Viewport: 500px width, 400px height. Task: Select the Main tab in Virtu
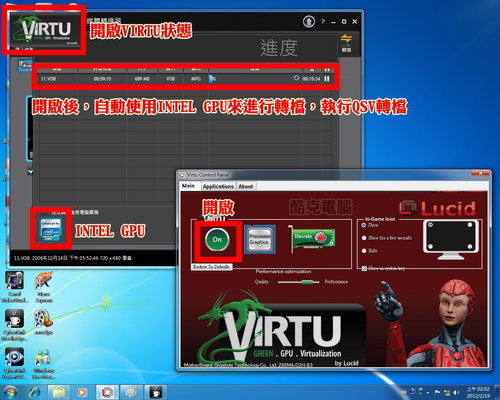(x=188, y=186)
